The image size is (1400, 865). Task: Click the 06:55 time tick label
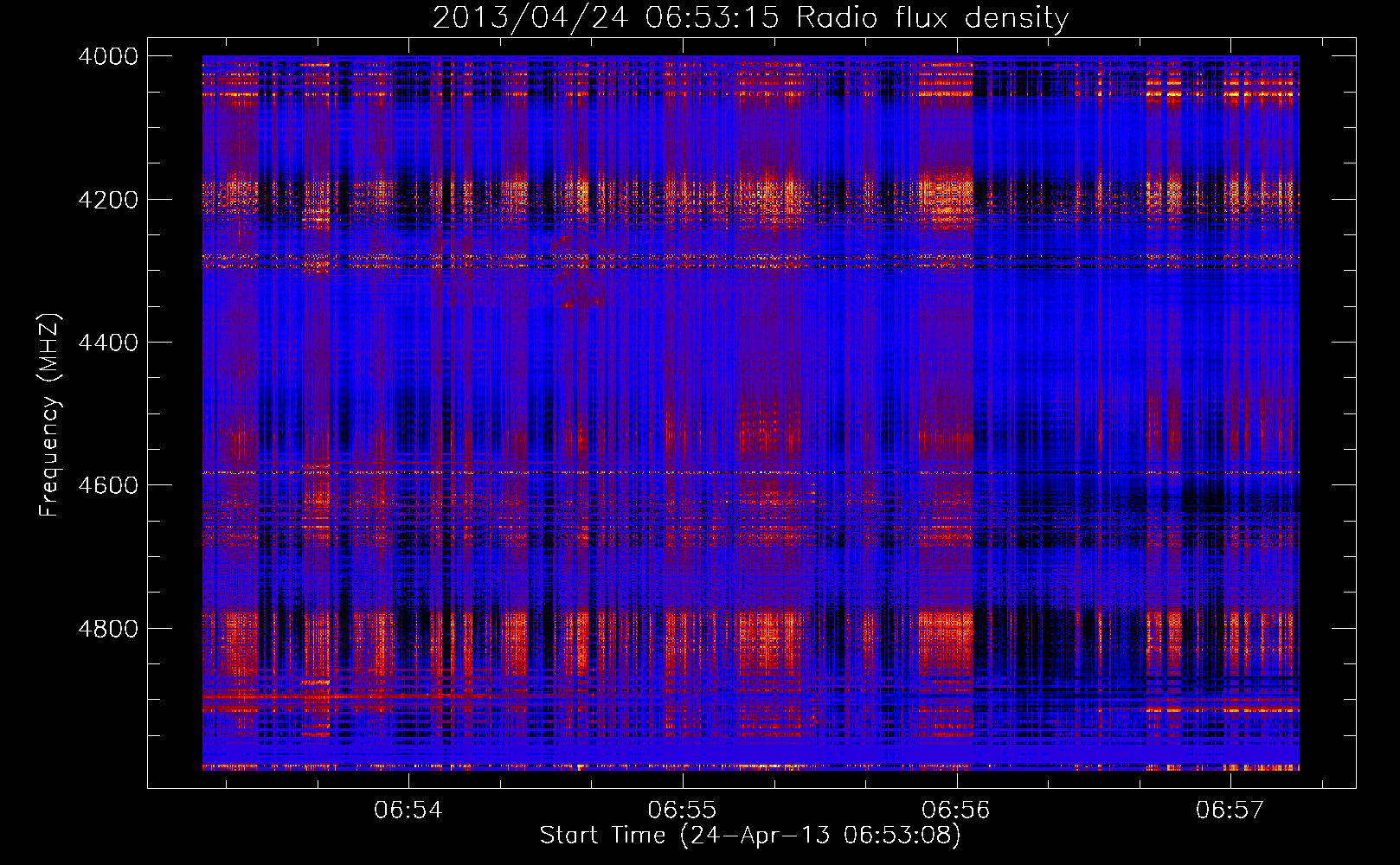[x=683, y=810]
